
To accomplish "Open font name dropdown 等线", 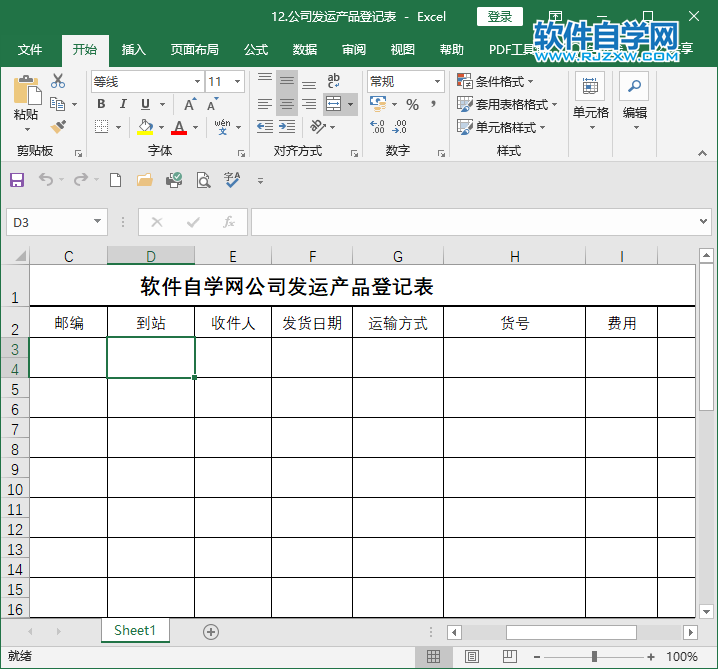I will (x=197, y=82).
